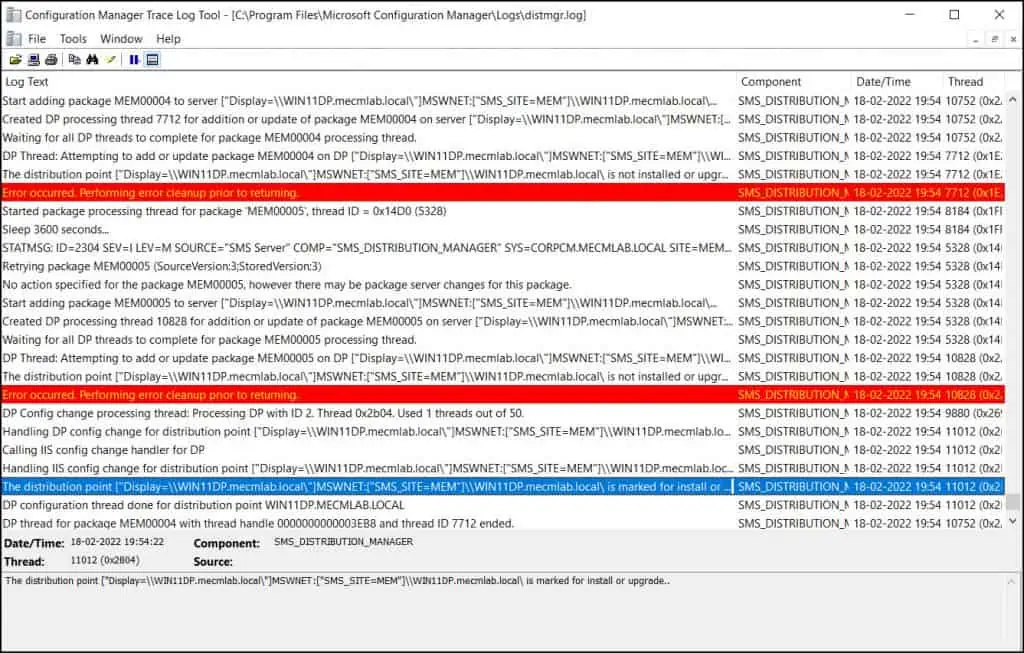Toggle the Pause button in toolbar
The height and width of the screenshot is (653, 1024).
[134, 60]
